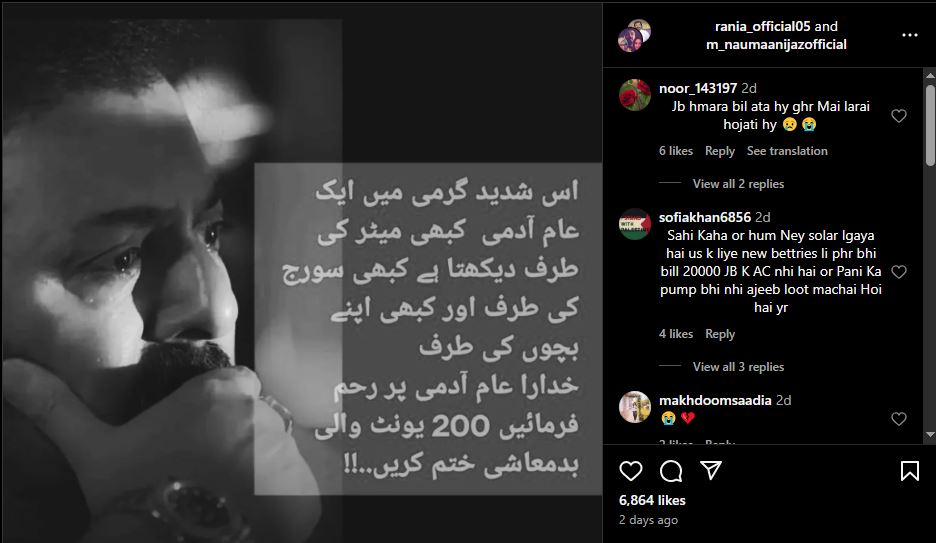Show translation of noor_143197's comment
The image size is (936, 543).
(787, 151)
